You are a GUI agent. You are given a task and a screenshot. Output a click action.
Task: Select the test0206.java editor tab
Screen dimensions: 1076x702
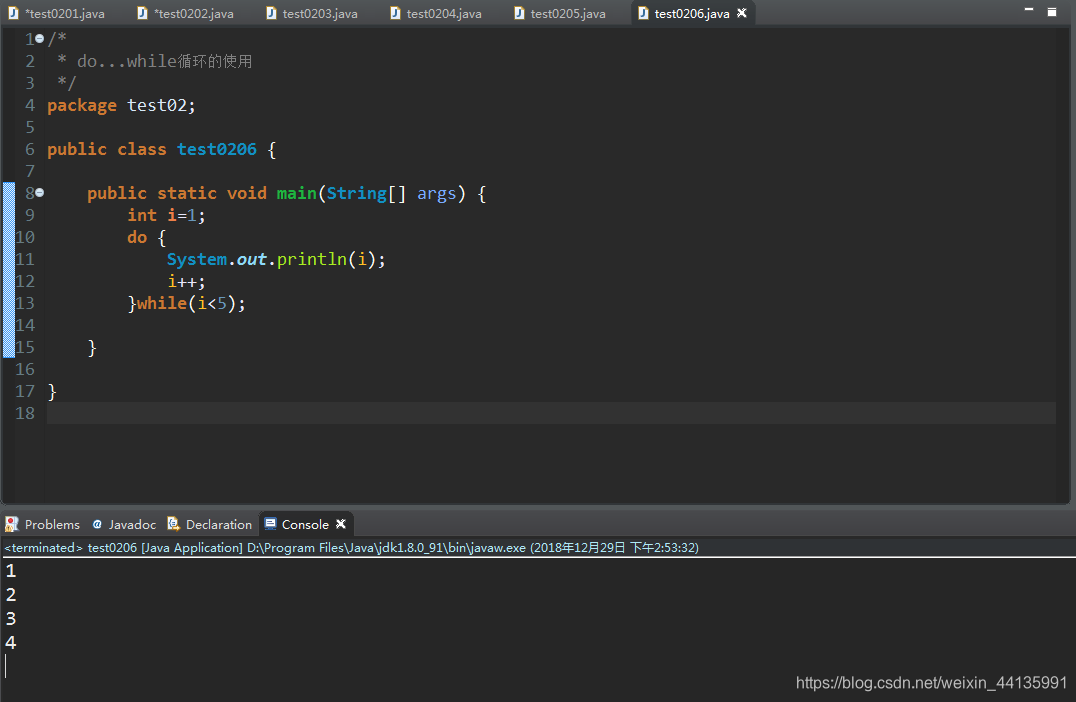pyautogui.click(x=691, y=13)
